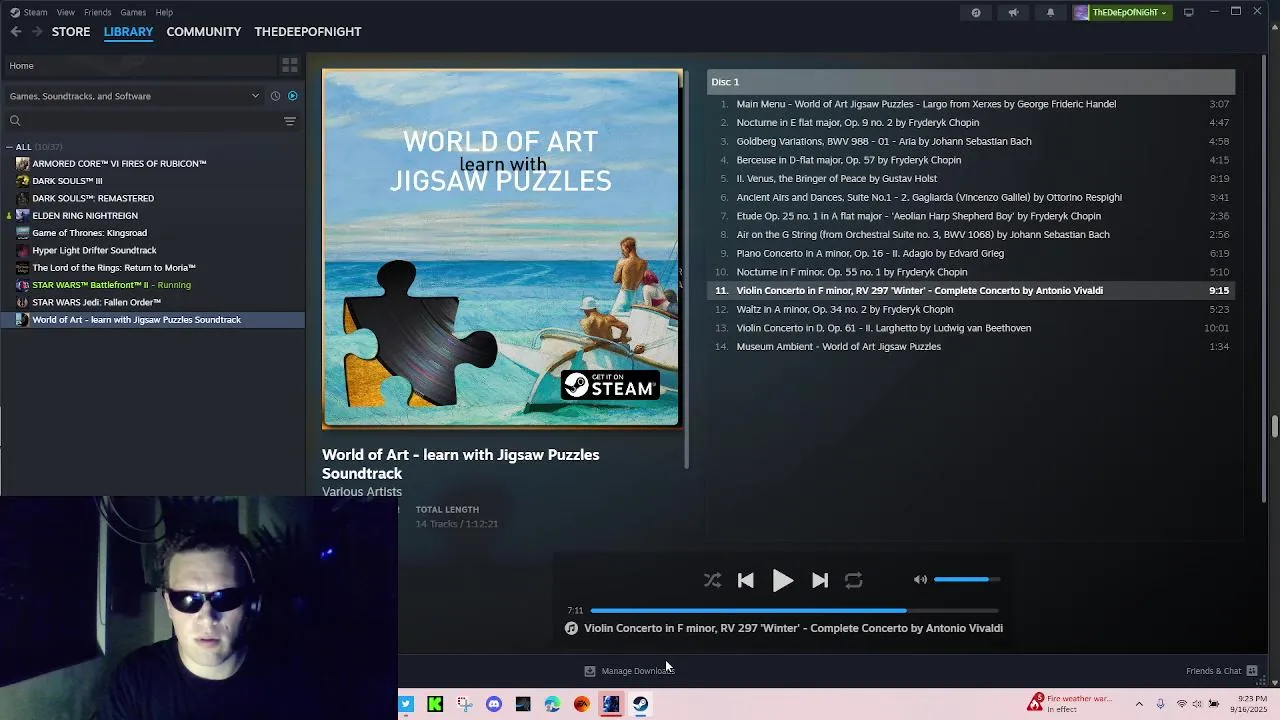Image resolution: width=1280 pixels, height=720 pixels.
Task: Play Air on the G String track
Action: [971, 235]
